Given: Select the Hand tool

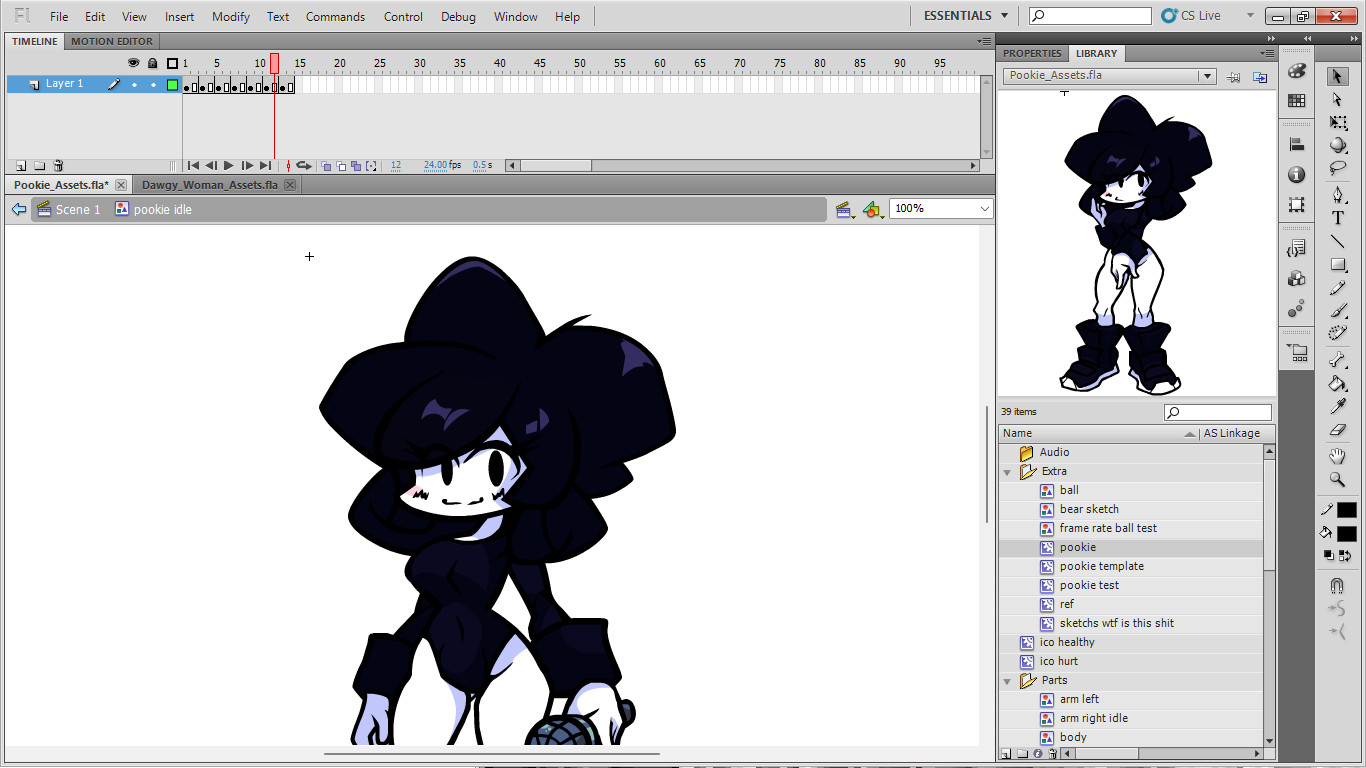Looking at the screenshot, I should pos(1338,456).
